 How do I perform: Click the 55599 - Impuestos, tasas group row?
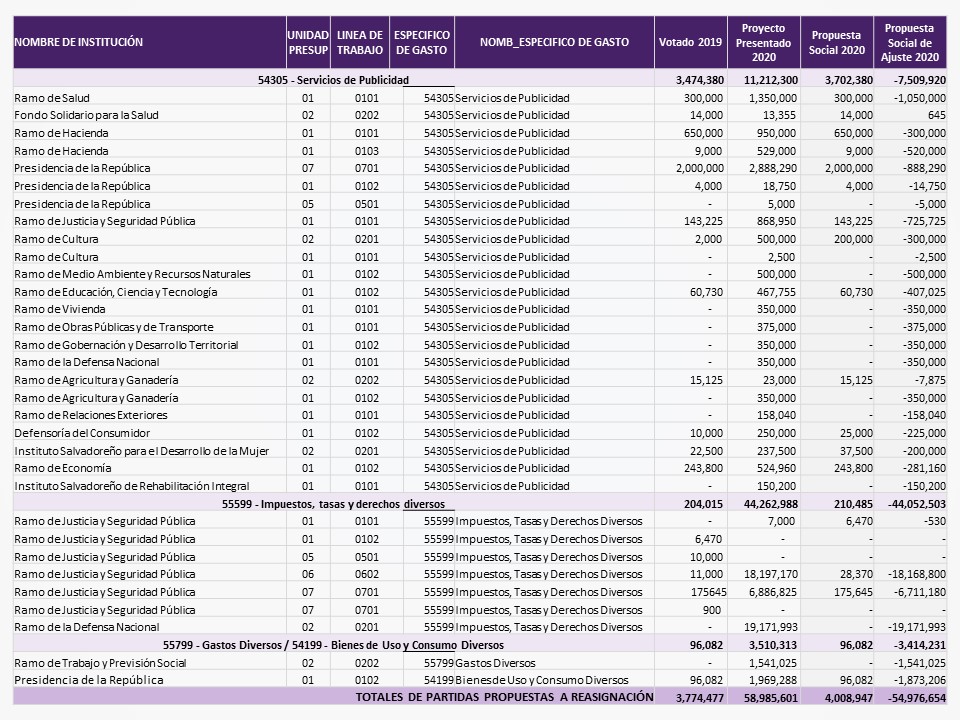tap(338, 504)
